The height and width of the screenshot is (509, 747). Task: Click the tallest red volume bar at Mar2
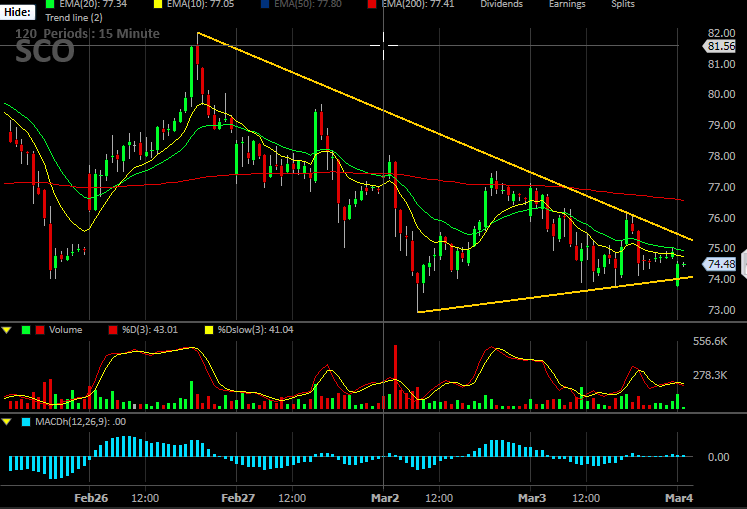tap(395, 377)
